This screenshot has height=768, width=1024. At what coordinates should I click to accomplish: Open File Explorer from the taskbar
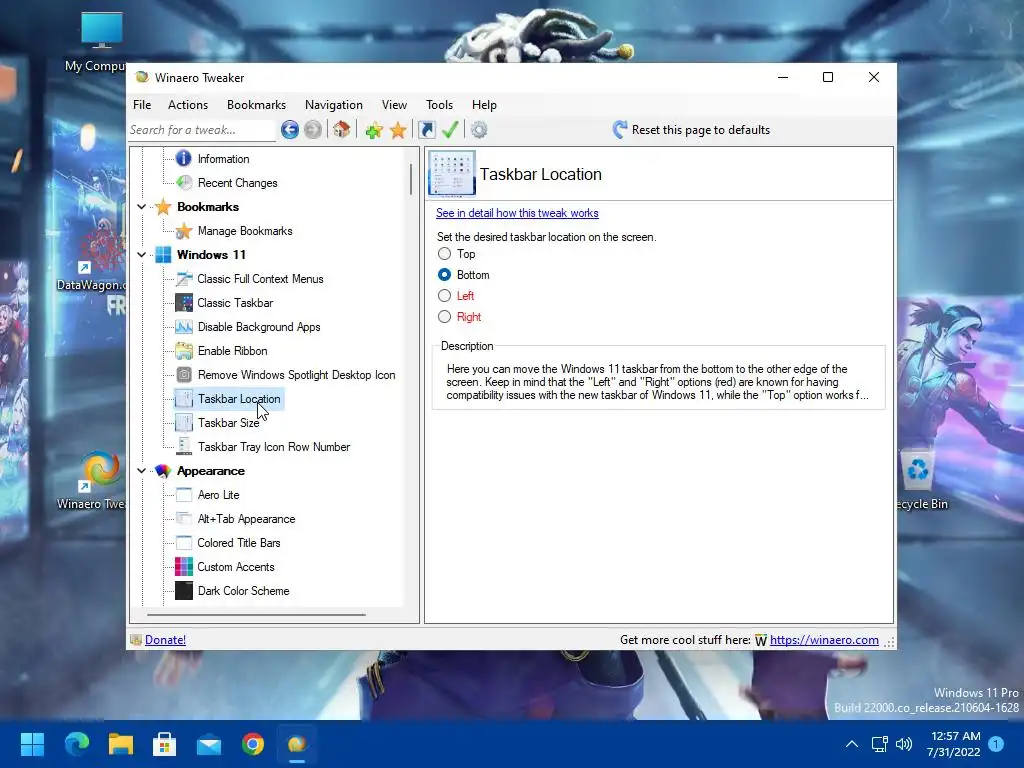pos(121,744)
